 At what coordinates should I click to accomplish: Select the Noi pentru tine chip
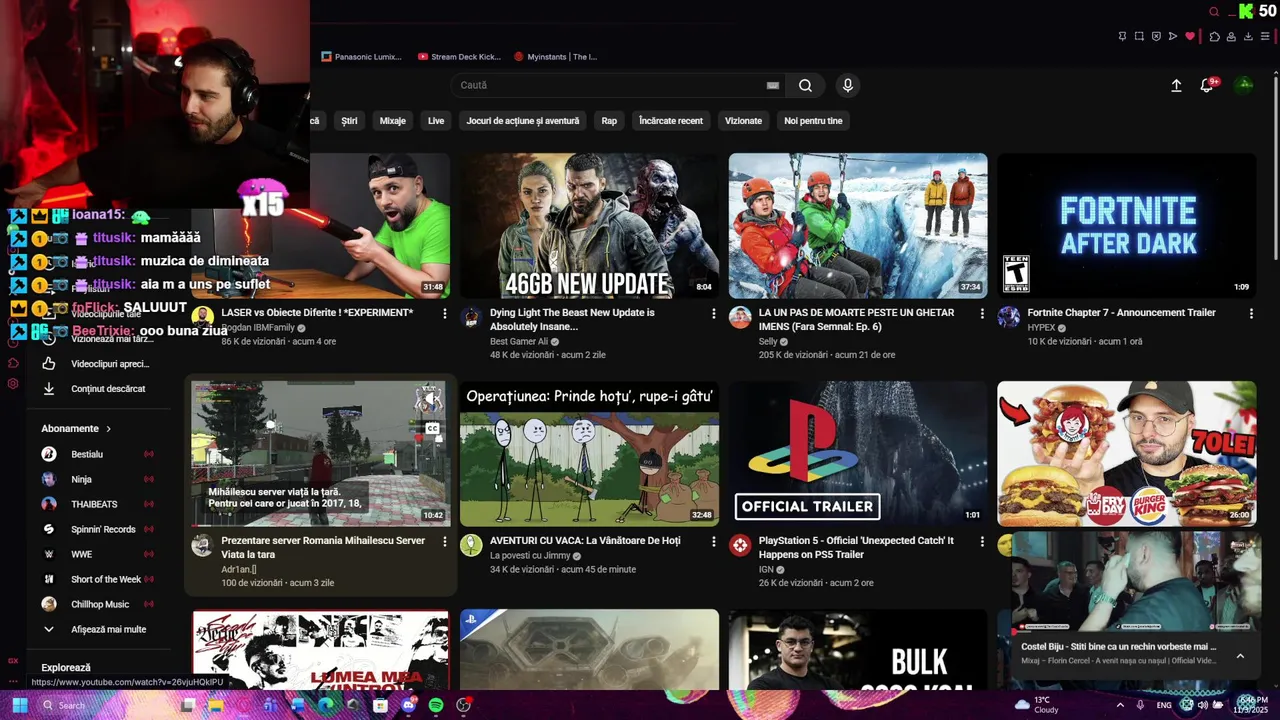[813, 121]
